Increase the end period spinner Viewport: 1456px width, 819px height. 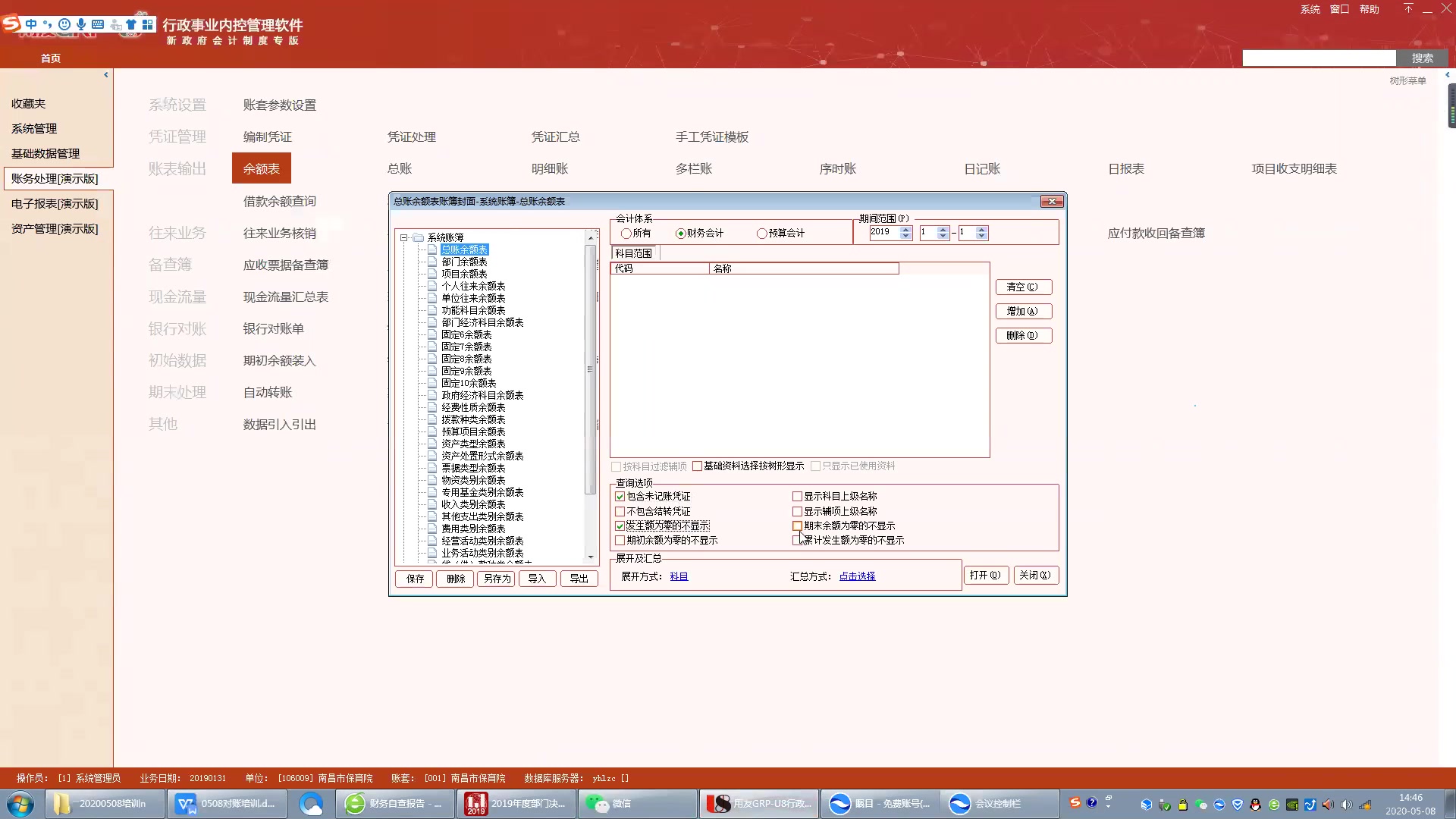[x=981, y=230]
